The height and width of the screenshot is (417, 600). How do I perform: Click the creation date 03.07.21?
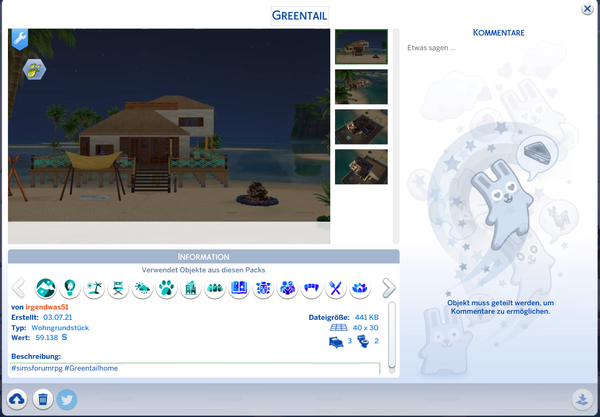tap(57, 318)
